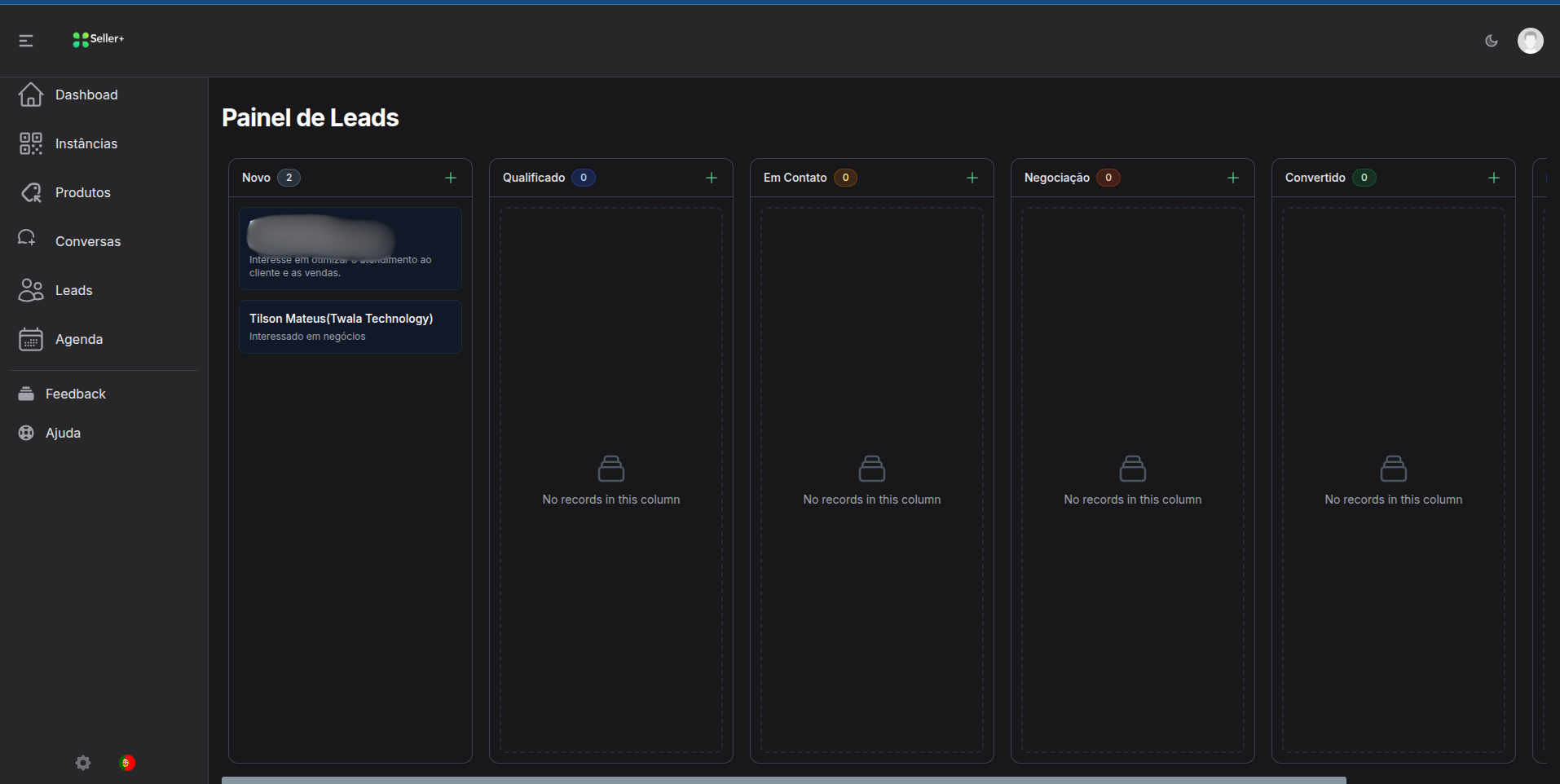Click the Qualificado column title
The image size is (1560, 784).
534,178
